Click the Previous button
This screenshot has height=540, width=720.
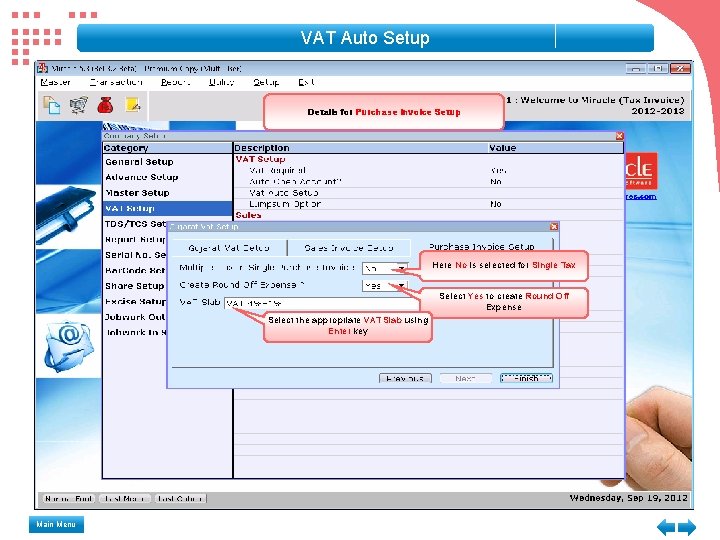(x=405, y=378)
